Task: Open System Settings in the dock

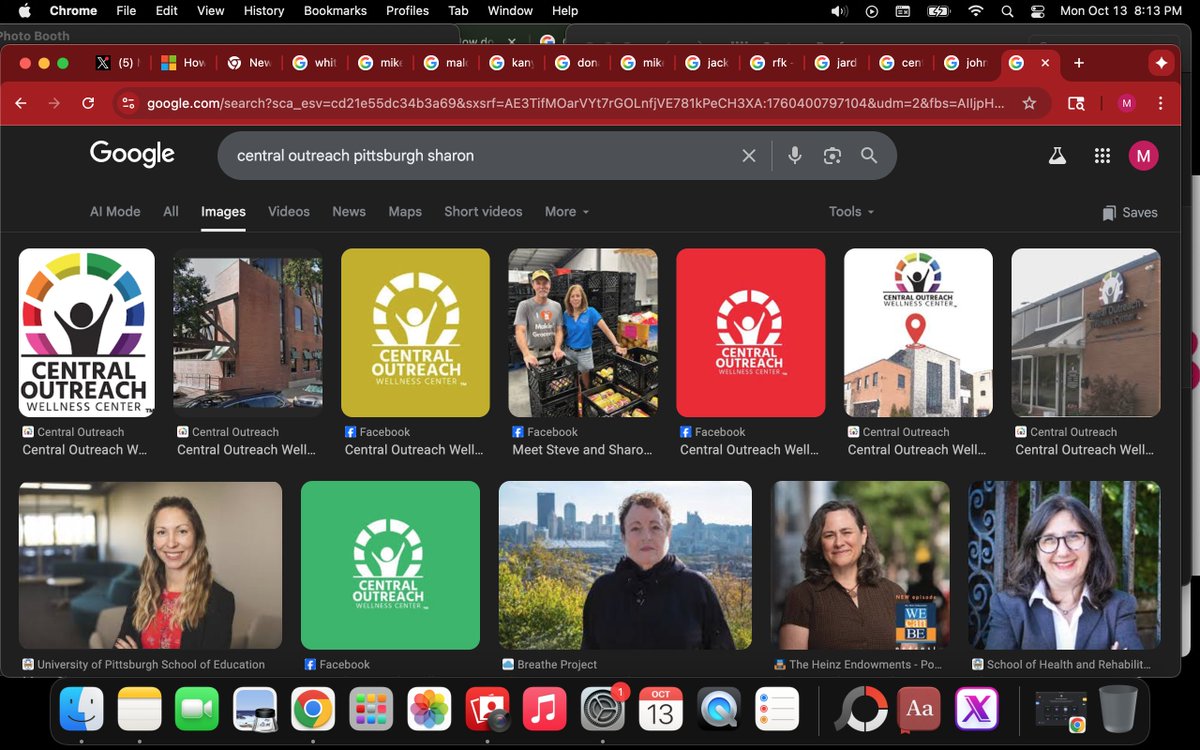Action: click(602, 710)
